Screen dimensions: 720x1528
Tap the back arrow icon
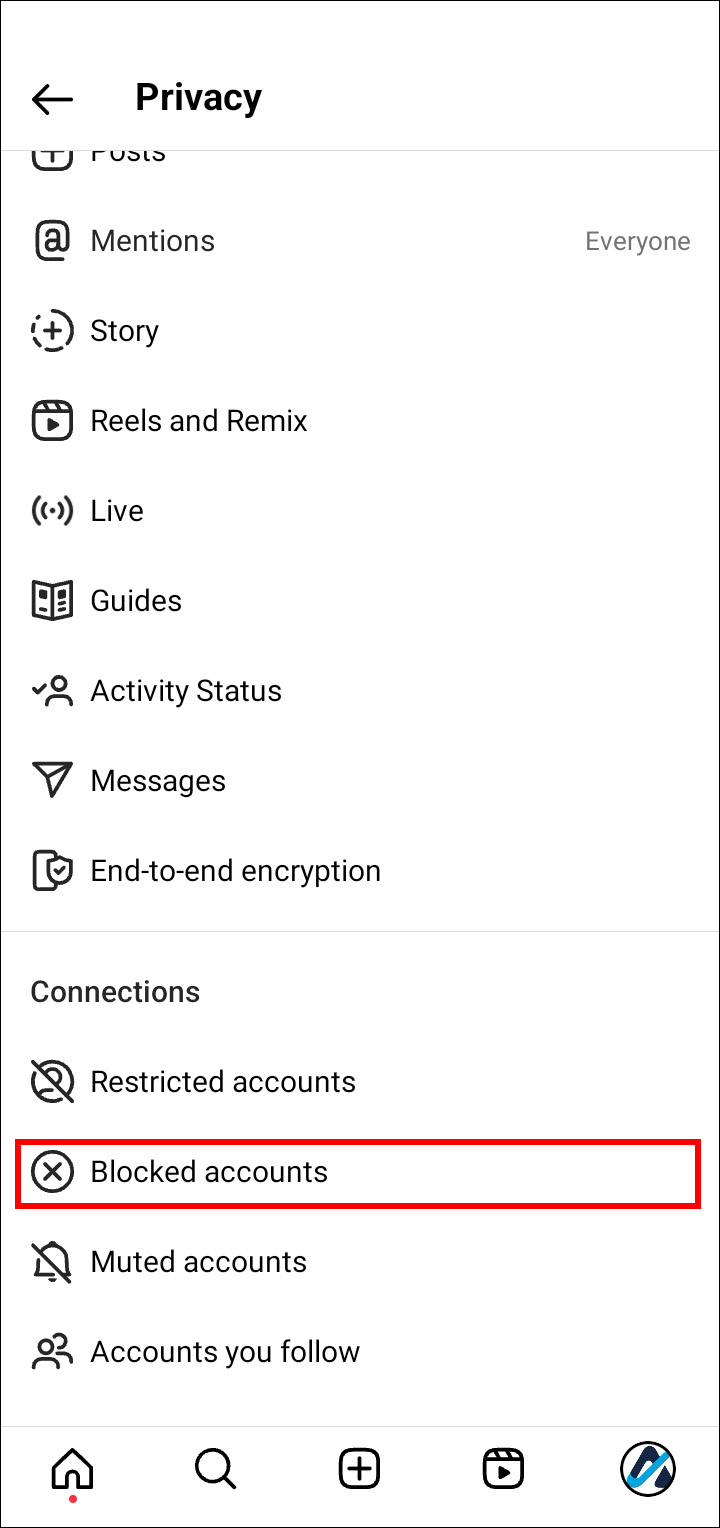(x=52, y=98)
